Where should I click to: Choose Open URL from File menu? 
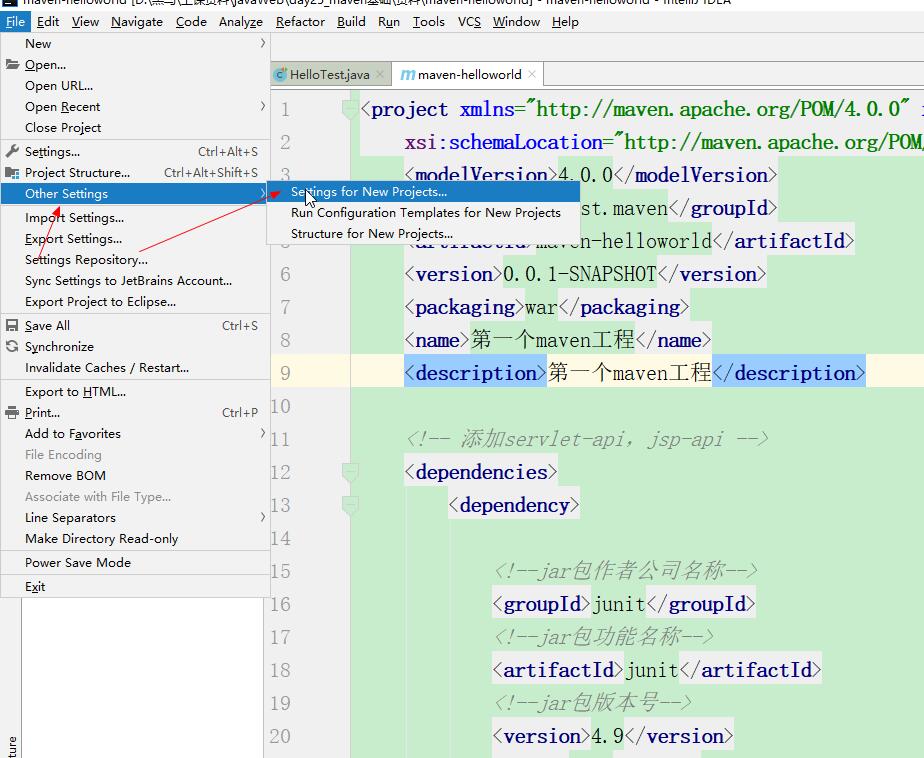pyautogui.click(x=135, y=85)
